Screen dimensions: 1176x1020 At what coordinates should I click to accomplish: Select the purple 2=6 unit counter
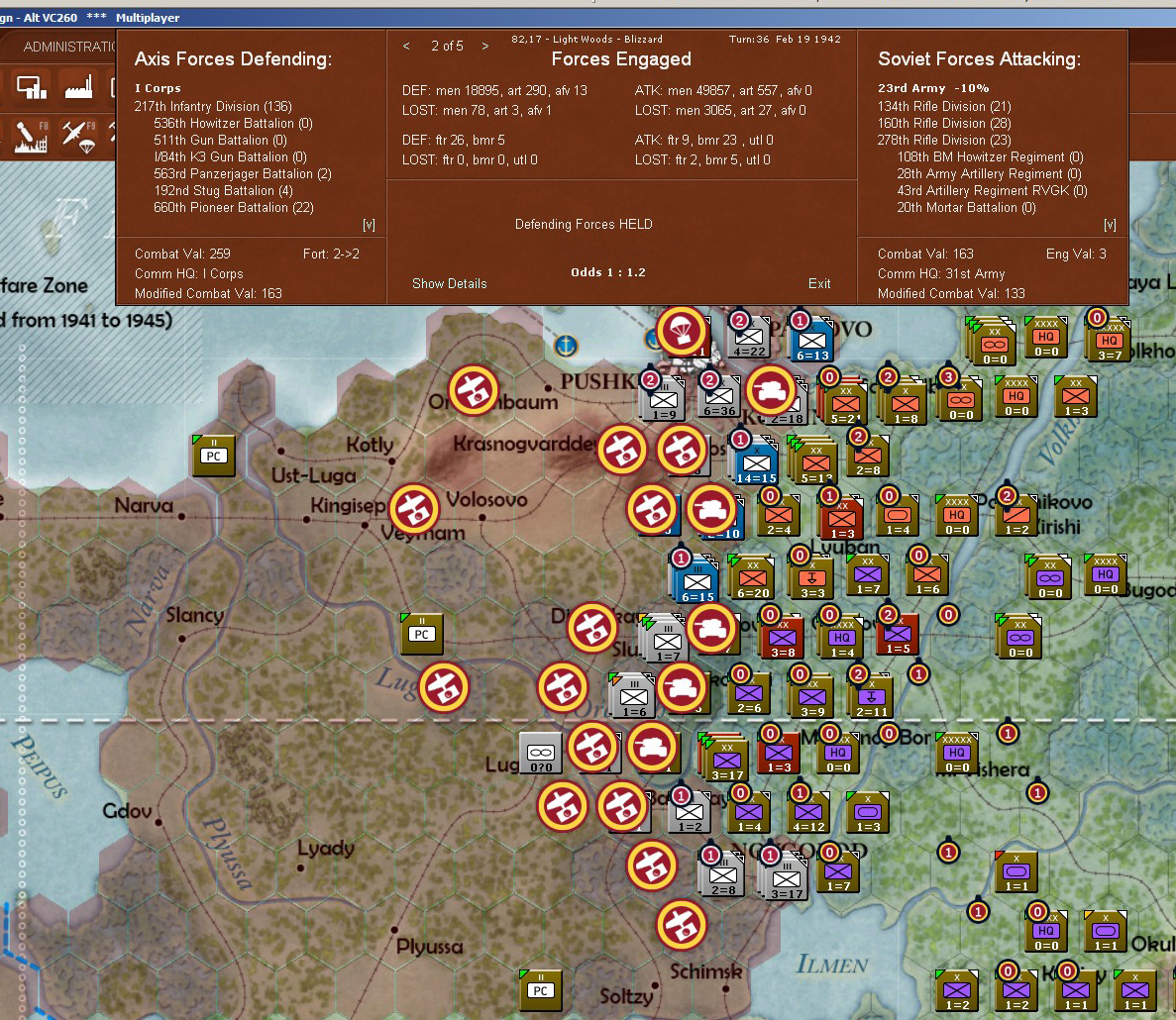pyautogui.click(x=749, y=694)
